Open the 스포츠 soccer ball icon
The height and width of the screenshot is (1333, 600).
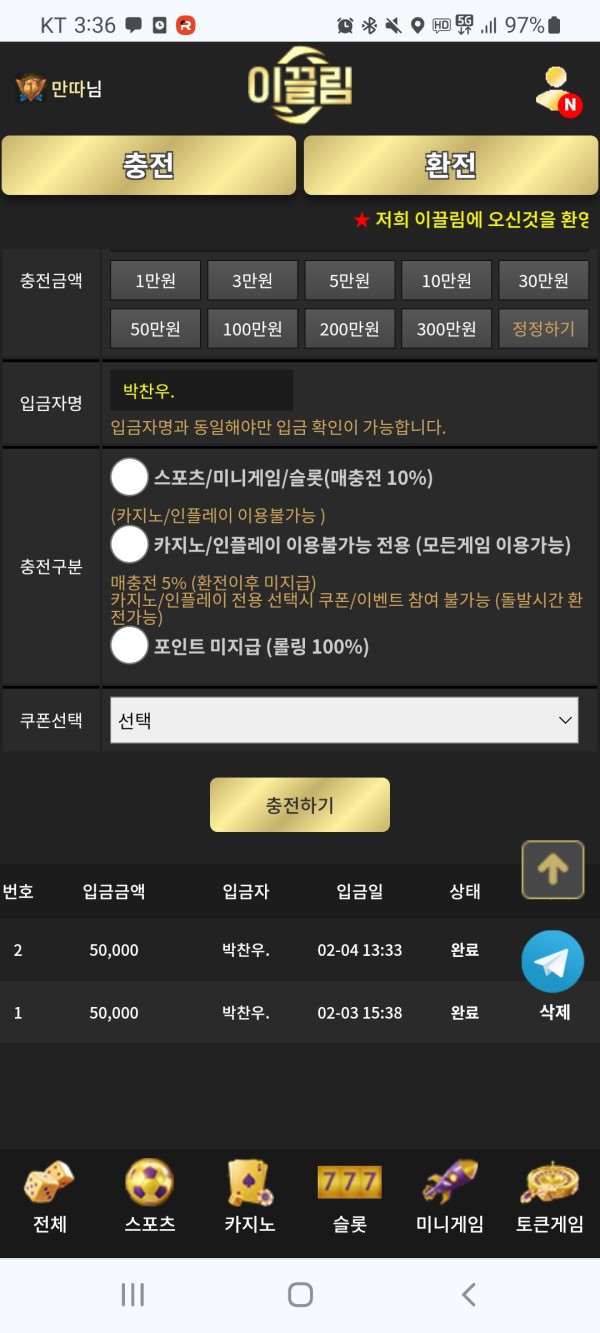coord(150,1183)
